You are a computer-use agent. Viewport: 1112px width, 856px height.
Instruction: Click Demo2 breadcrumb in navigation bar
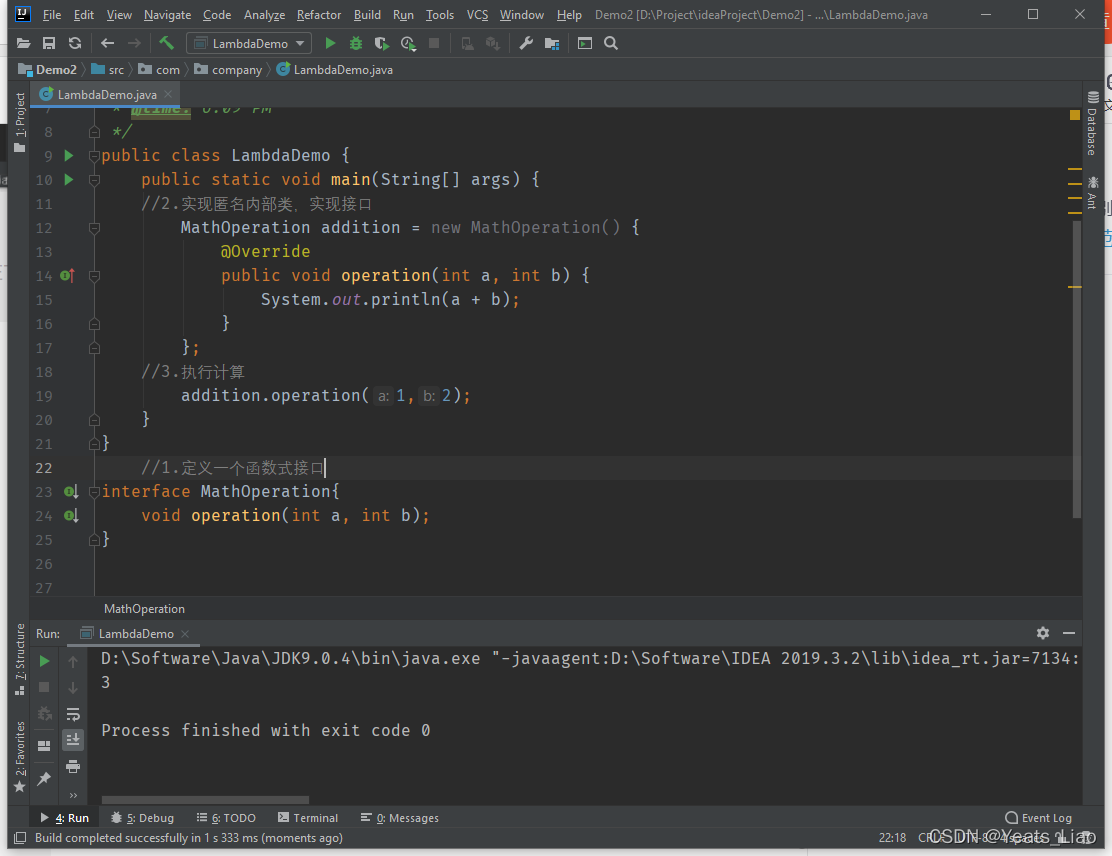click(x=48, y=70)
